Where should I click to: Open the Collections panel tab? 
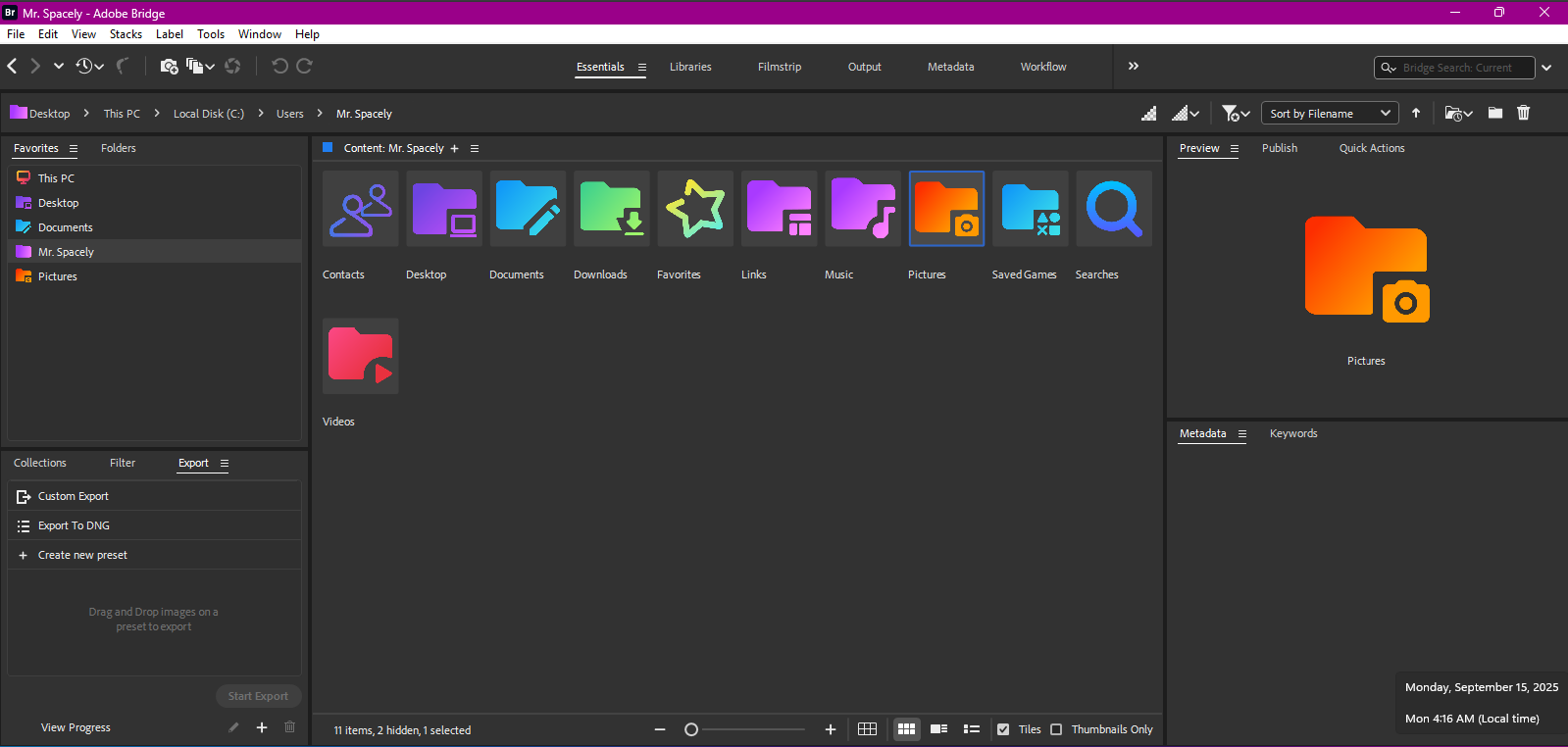(40, 463)
